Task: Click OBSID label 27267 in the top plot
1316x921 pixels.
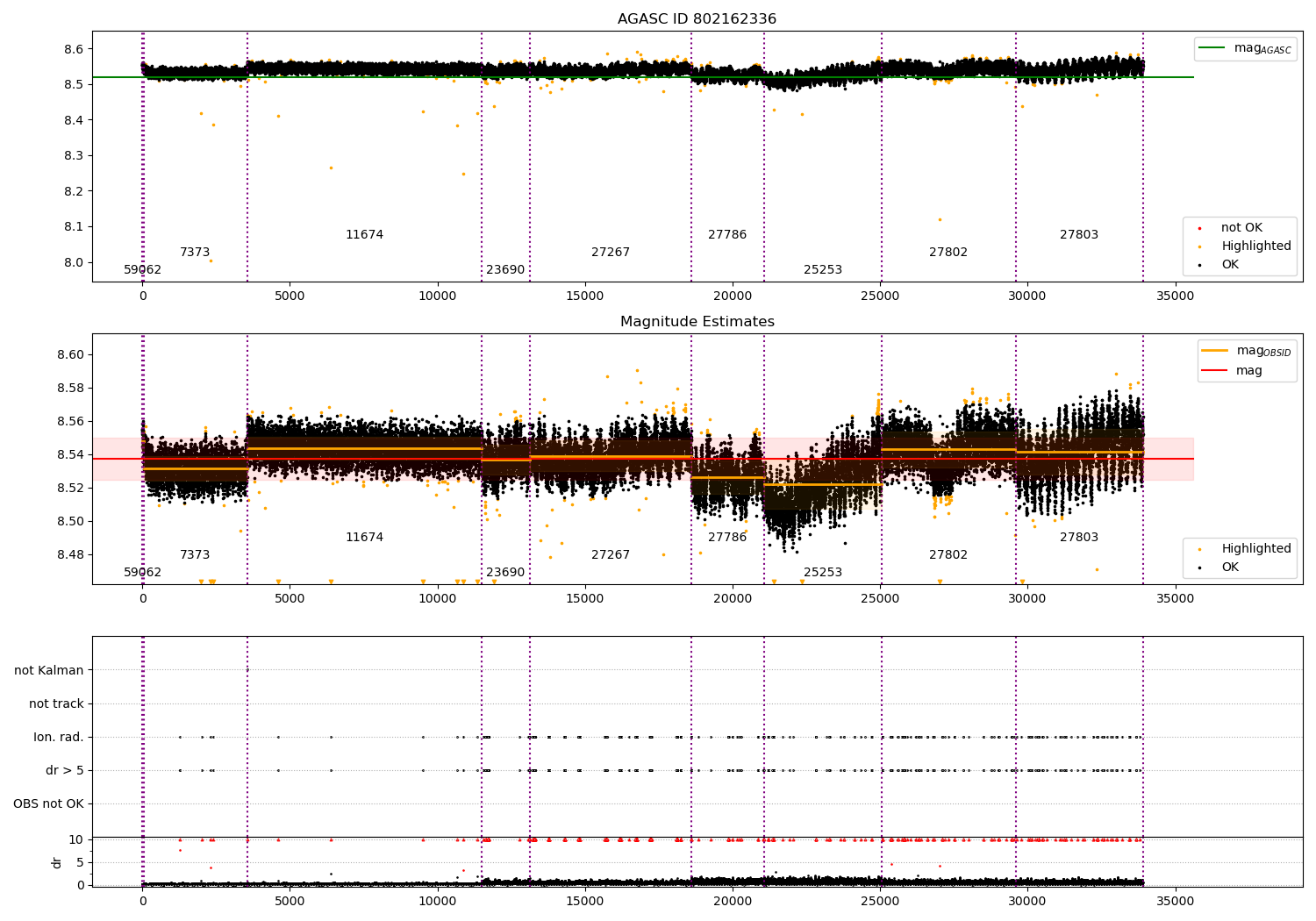Action: click(x=611, y=253)
